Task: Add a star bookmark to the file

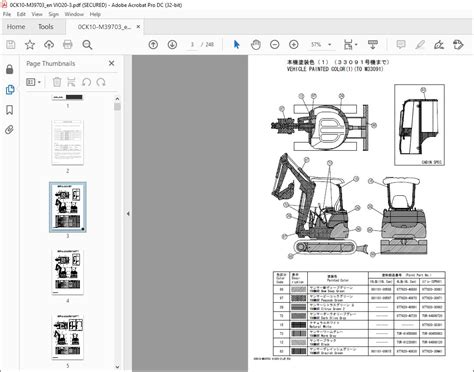Action: (x=30, y=44)
